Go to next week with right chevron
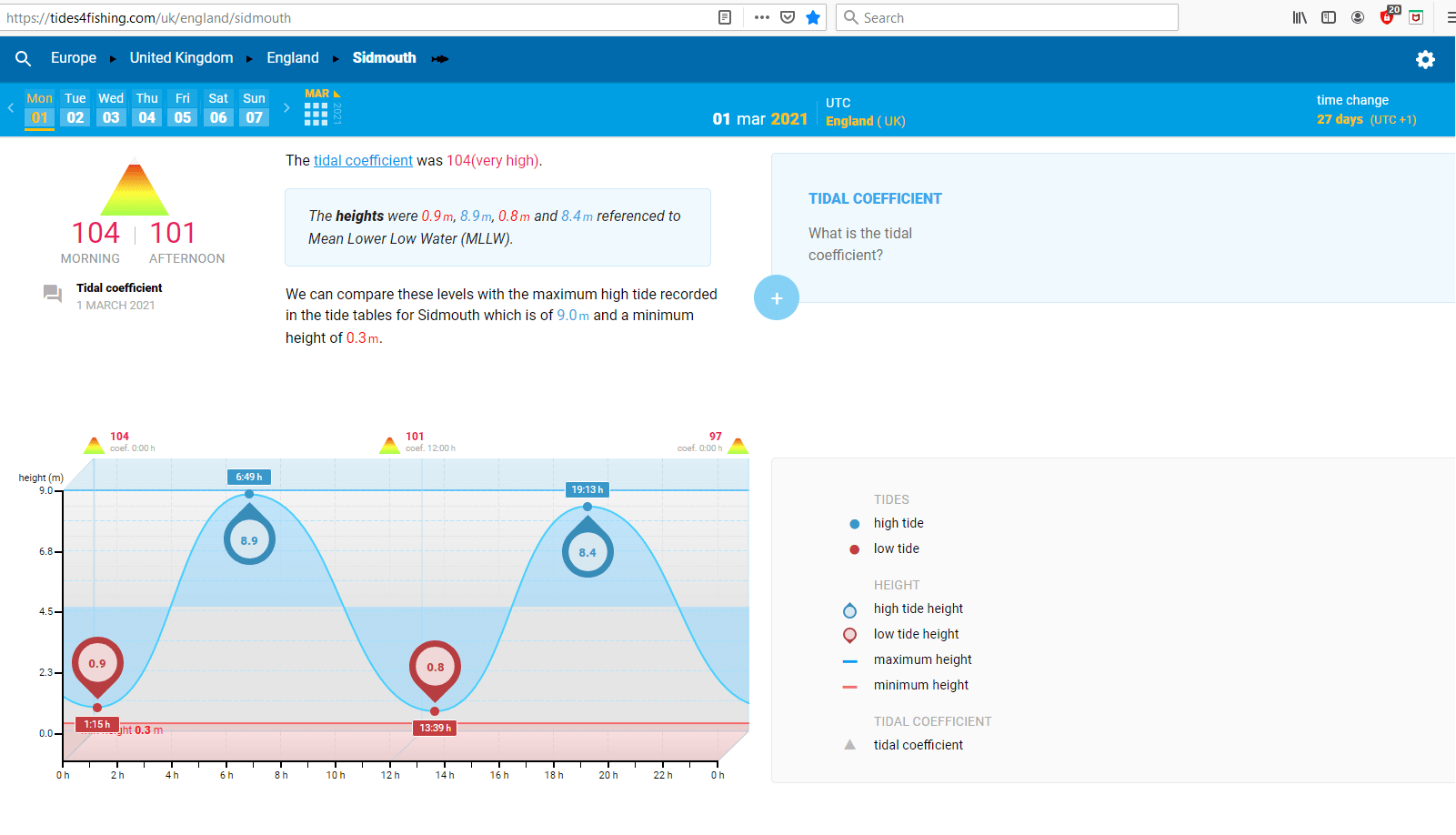Screen dimensions: 1456x835 pos(286,107)
